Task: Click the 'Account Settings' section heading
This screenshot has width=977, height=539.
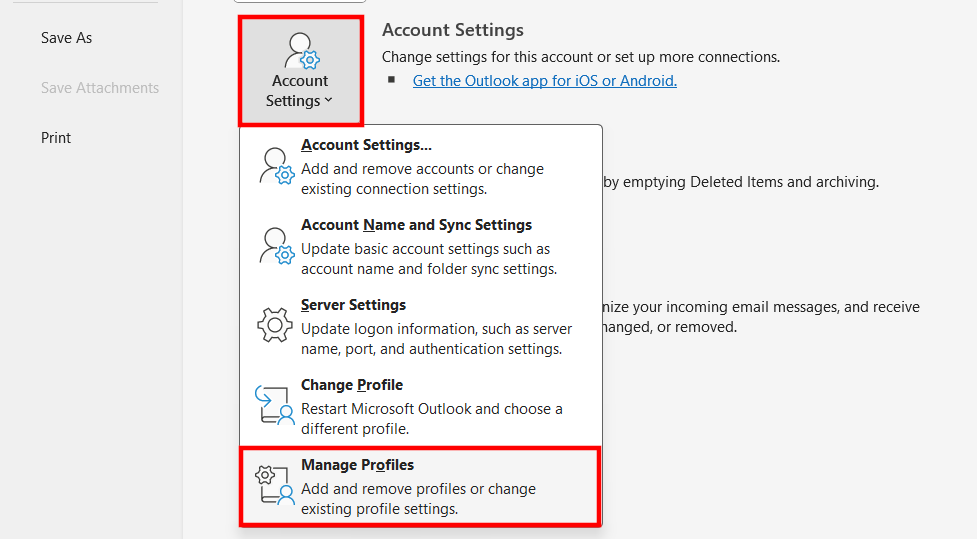Action: pyautogui.click(x=452, y=31)
